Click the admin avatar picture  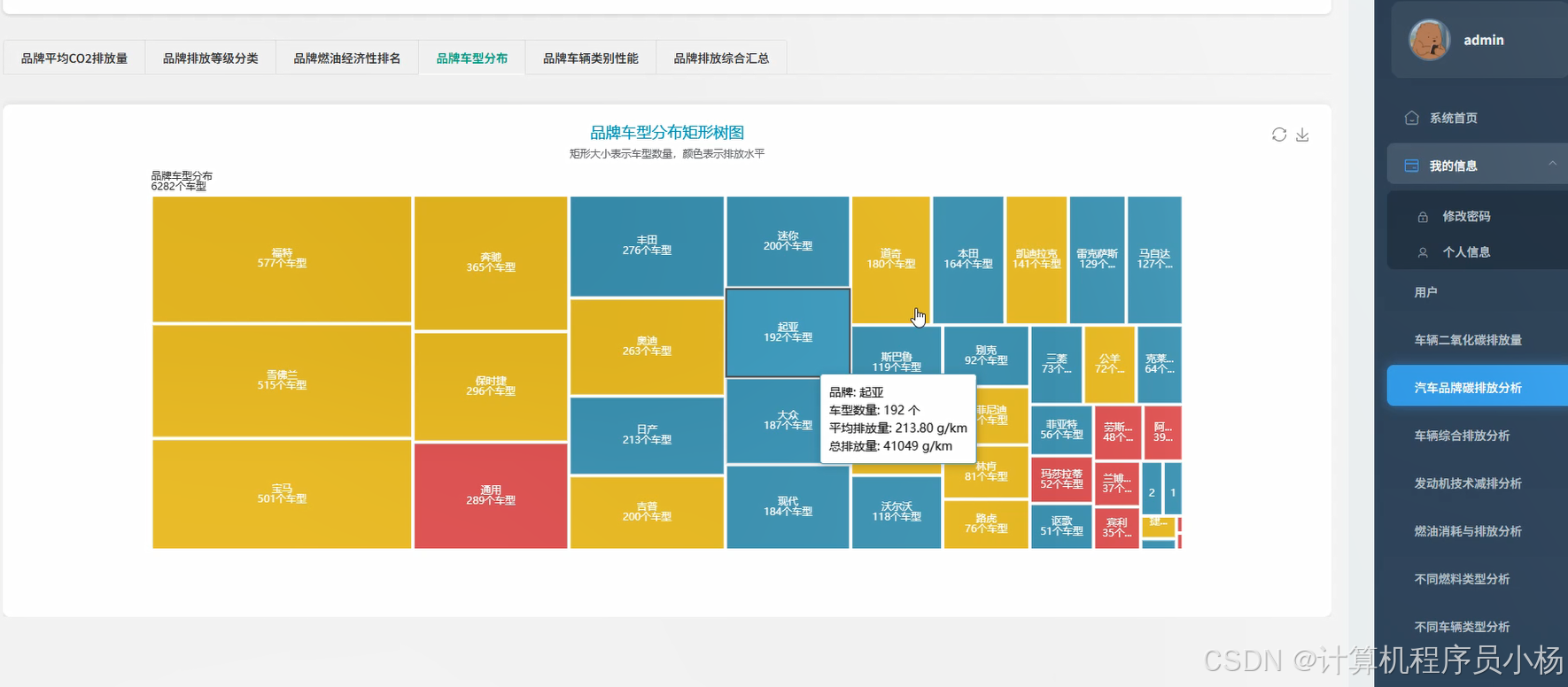click(x=1429, y=40)
